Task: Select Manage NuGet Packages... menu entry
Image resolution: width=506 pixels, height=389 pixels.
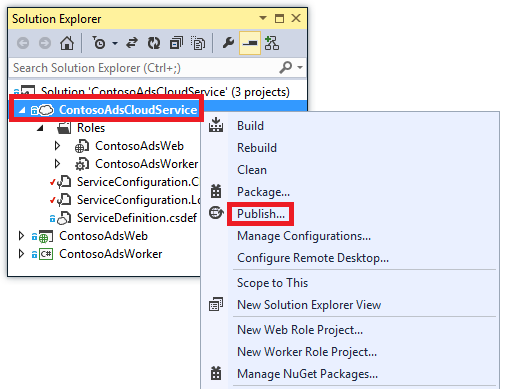Action: tap(307, 374)
